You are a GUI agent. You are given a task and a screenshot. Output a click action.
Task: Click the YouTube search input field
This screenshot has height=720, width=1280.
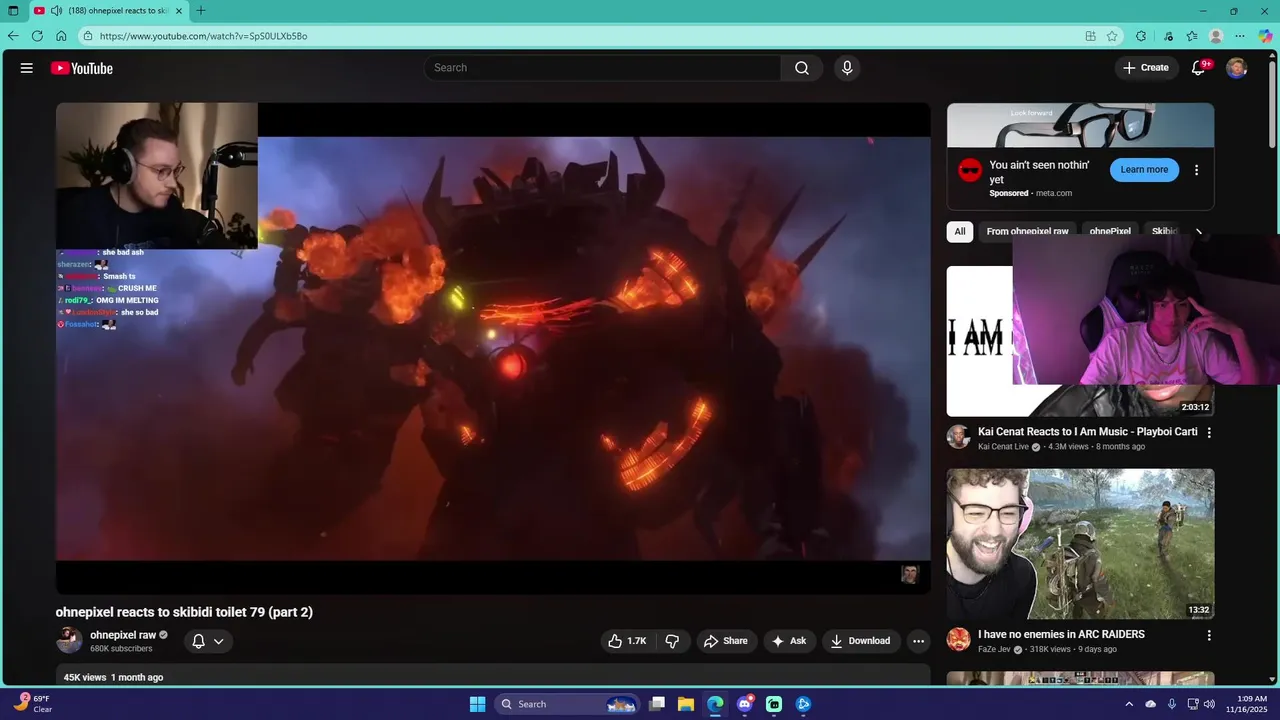[603, 68]
